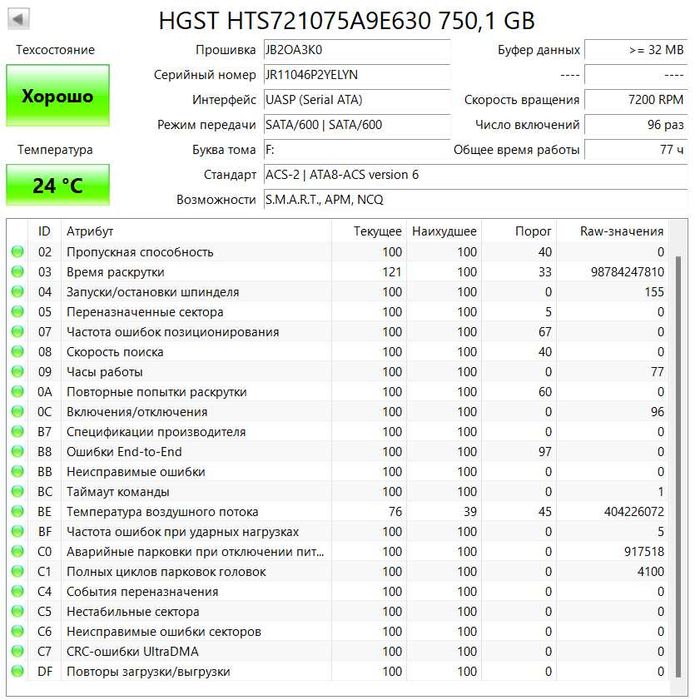This screenshot has width=695, height=700.
Task: Click the status dot for Скорость поиска
Action: [x=17, y=352]
